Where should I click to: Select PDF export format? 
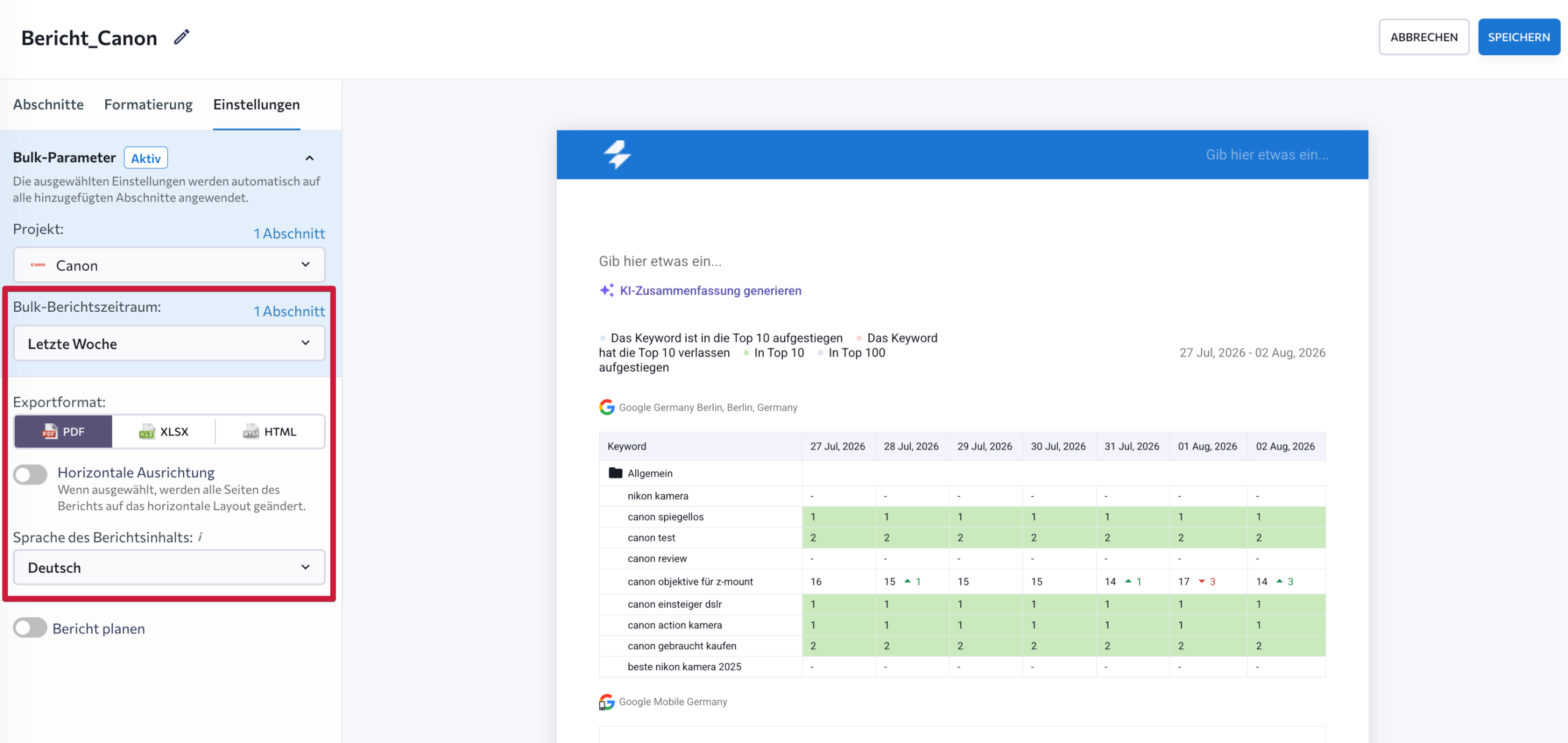63,432
